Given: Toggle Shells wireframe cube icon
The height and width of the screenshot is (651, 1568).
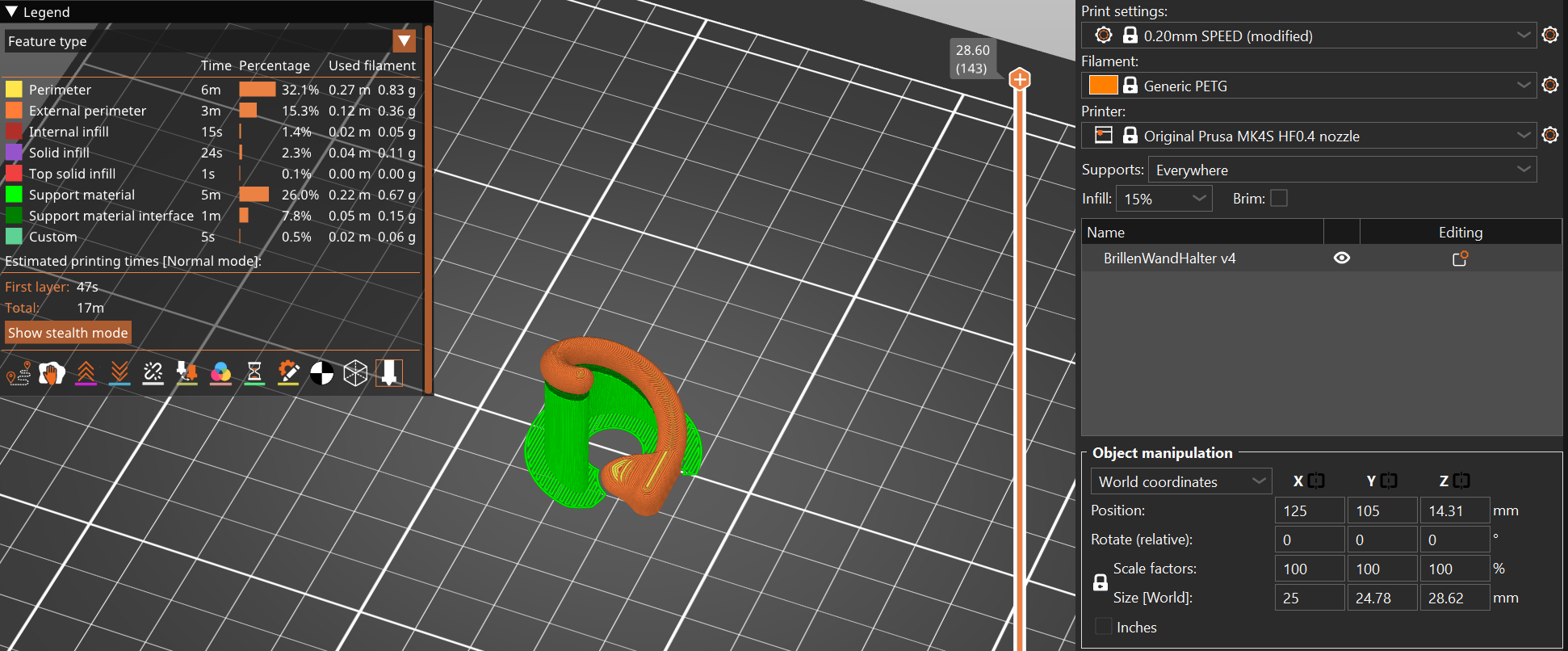Looking at the screenshot, I should (355, 373).
